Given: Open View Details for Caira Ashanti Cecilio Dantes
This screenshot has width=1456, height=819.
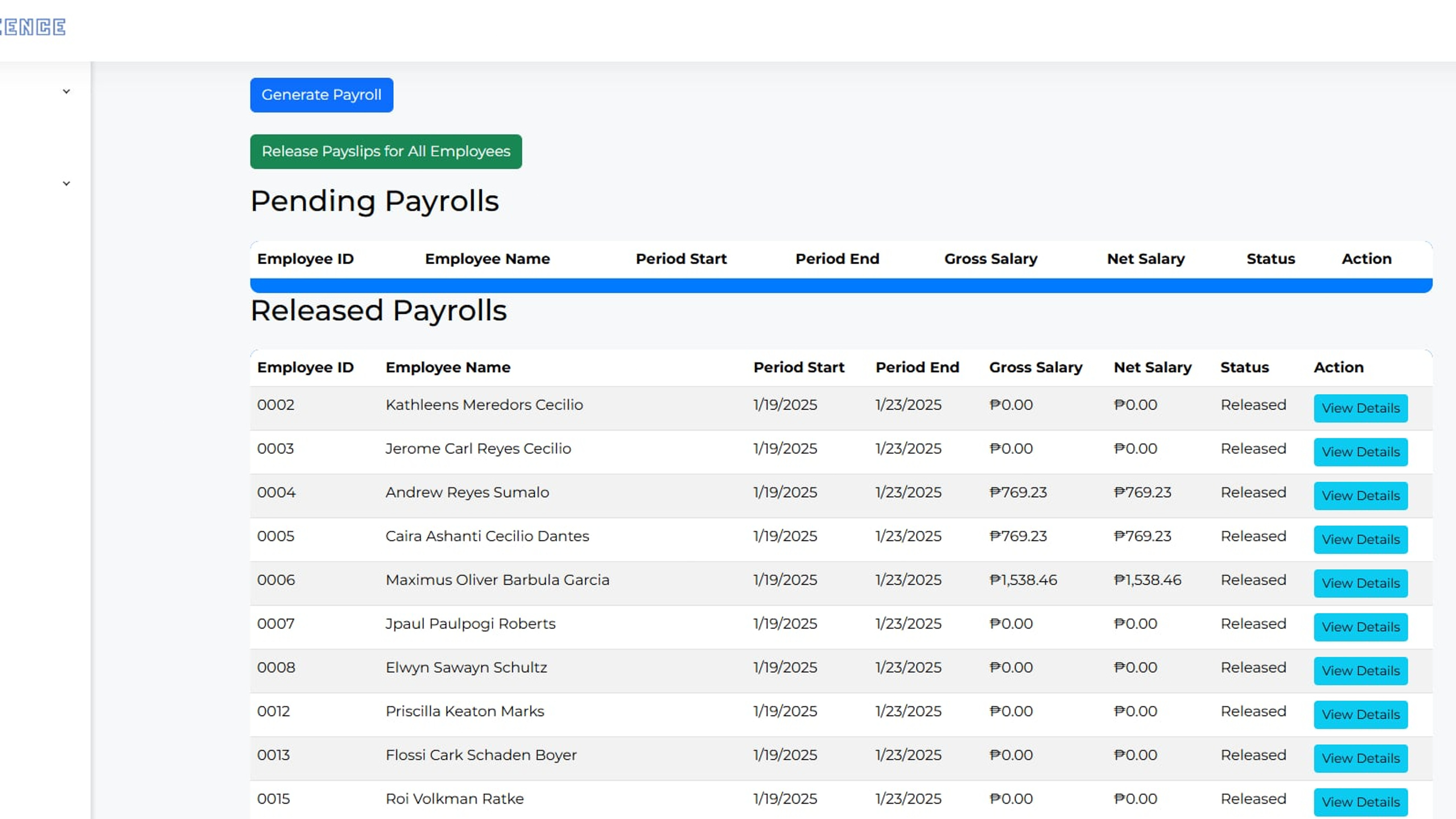Looking at the screenshot, I should tap(1360, 540).
